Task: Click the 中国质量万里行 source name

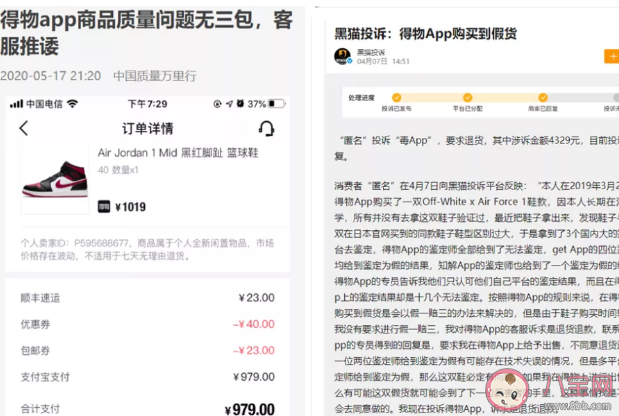Action: [x=155, y=76]
